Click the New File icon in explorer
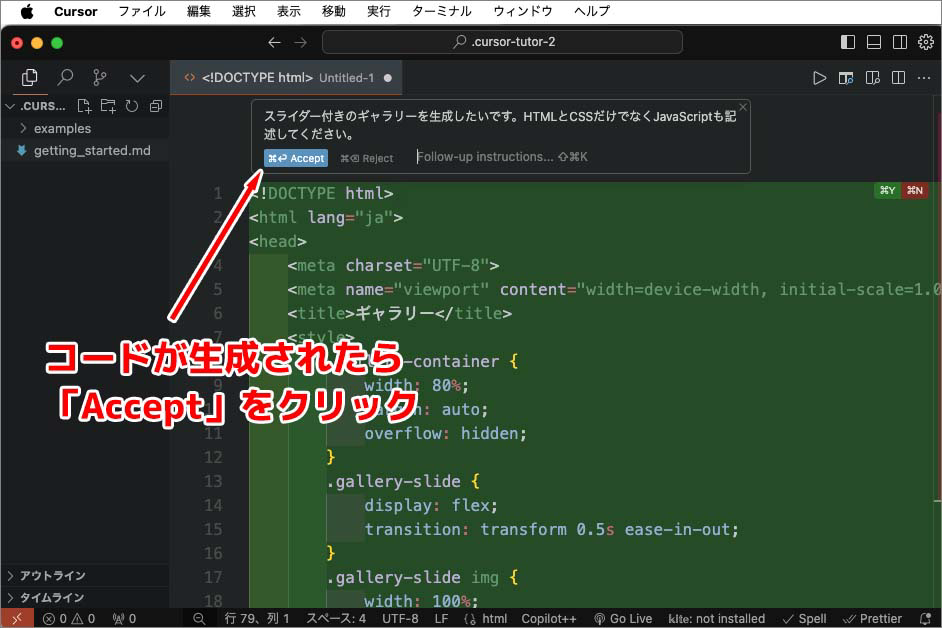The height and width of the screenshot is (628, 942). point(85,106)
